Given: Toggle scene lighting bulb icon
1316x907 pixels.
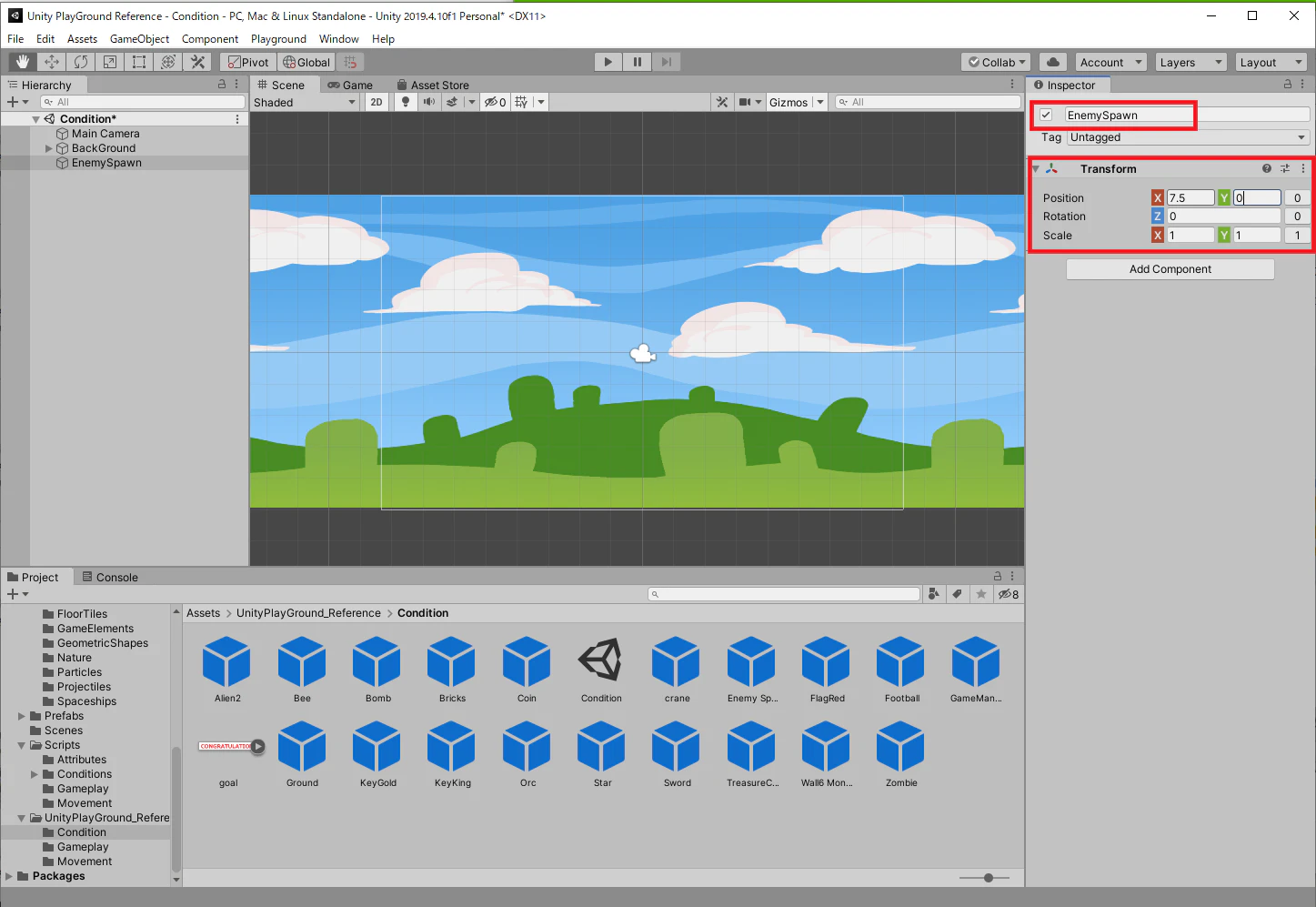Looking at the screenshot, I should click(406, 102).
